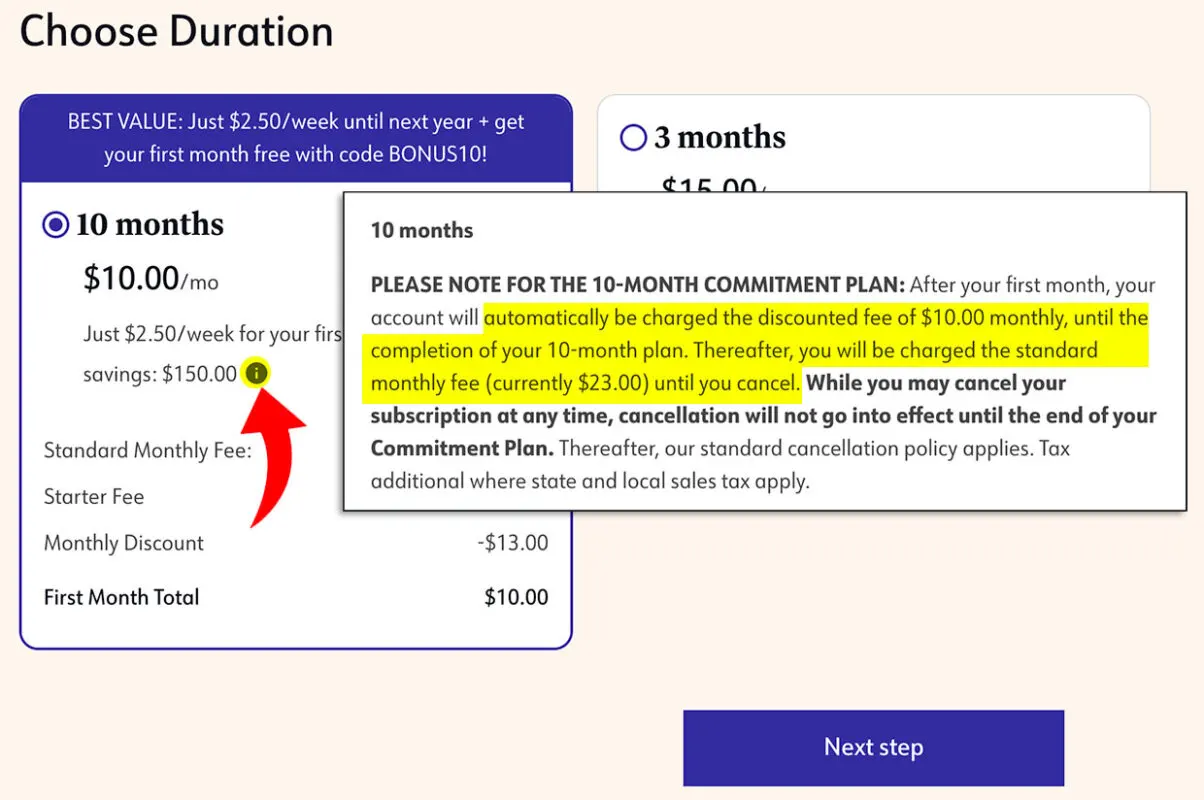The width and height of the screenshot is (1204, 800).
Task: Click the $10.00 first month total amount
Action: coord(516,597)
